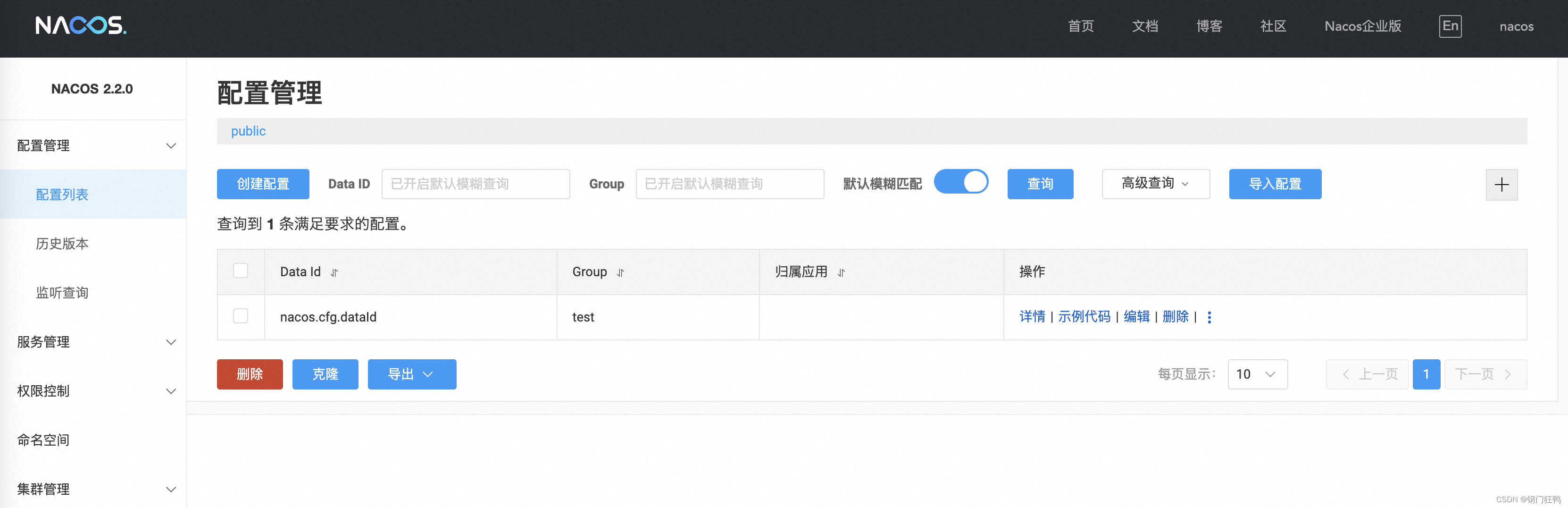1568x508 pixels.
Task: Expand the 集群管理 sidebar section
Action: pos(93,489)
